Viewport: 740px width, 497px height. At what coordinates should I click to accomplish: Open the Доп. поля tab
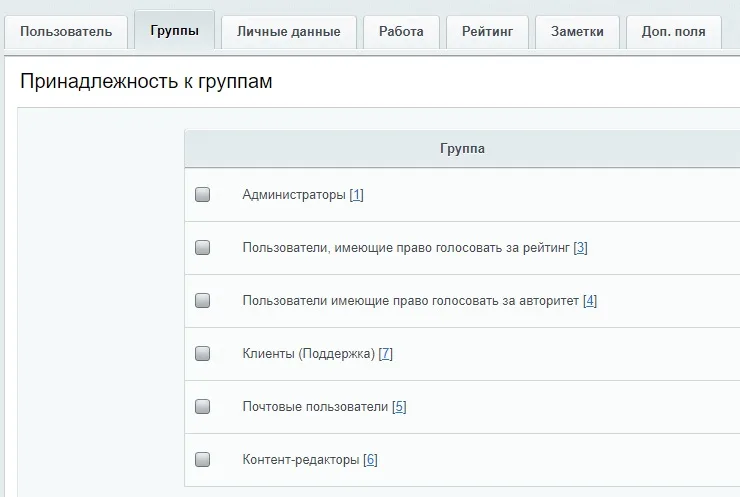pyautogui.click(x=673, y=32)
